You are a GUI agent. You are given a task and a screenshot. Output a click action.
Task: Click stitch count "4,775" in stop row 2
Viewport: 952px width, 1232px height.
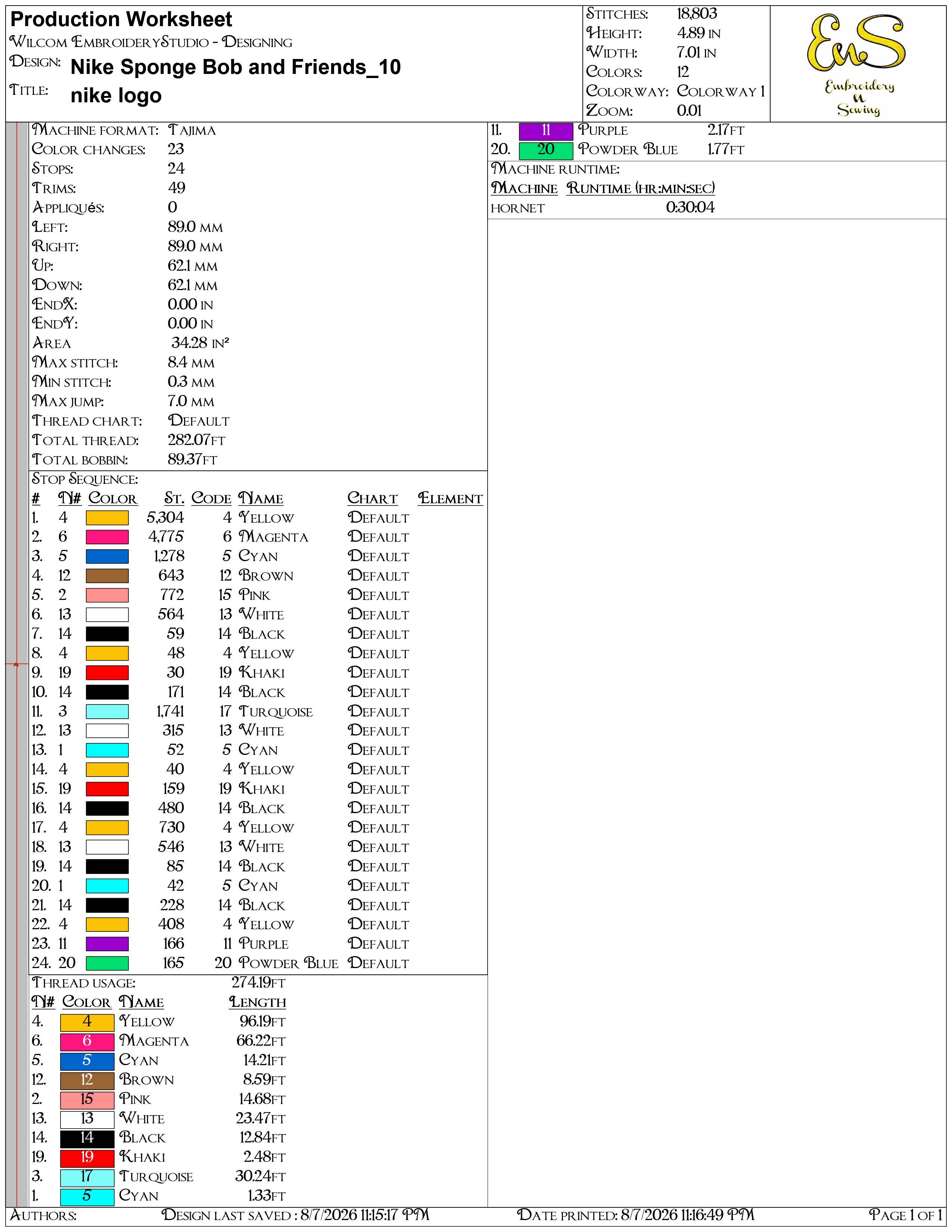(167, 537)
